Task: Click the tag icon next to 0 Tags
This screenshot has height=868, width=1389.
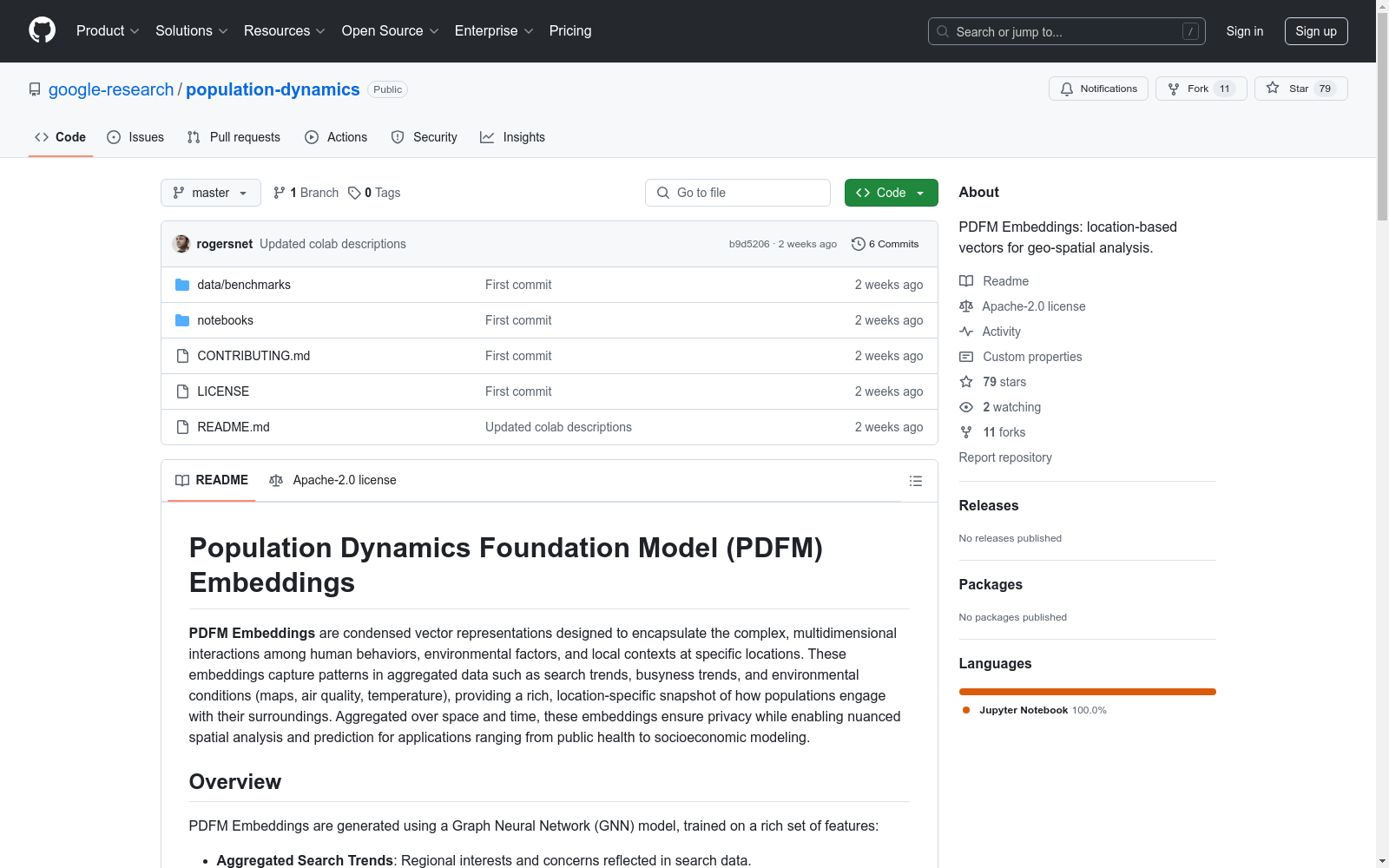Action: pyautogui.click(x=354, y=193)
